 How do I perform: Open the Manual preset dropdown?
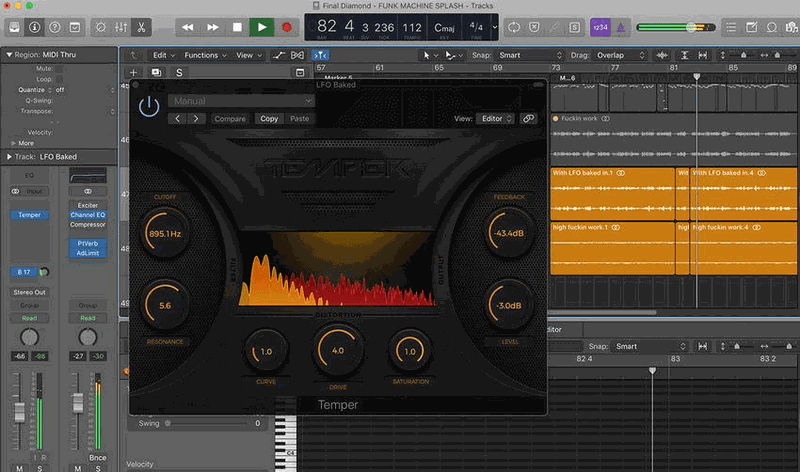241,101
